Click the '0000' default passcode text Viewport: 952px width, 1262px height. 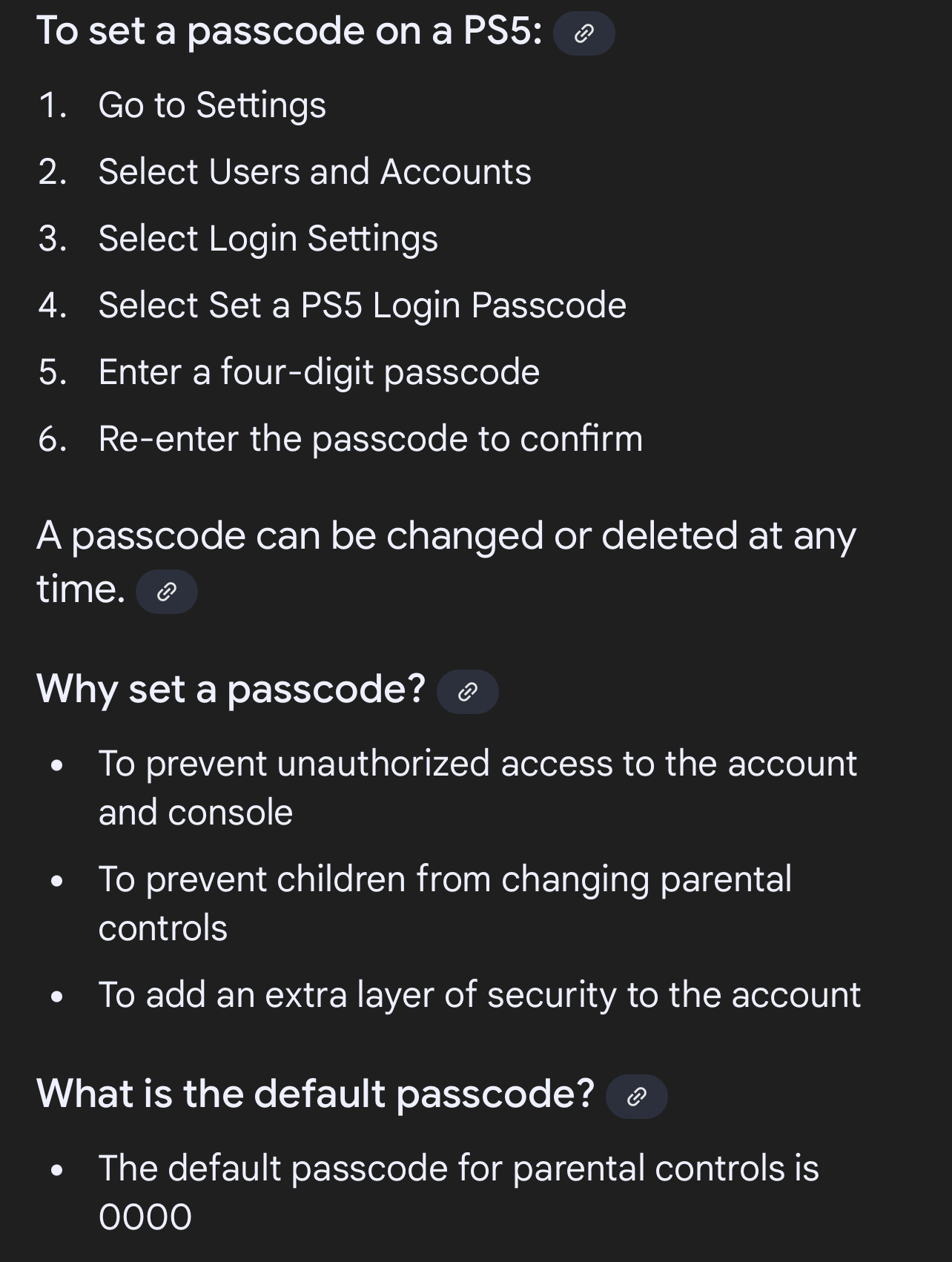point(145,1217)
